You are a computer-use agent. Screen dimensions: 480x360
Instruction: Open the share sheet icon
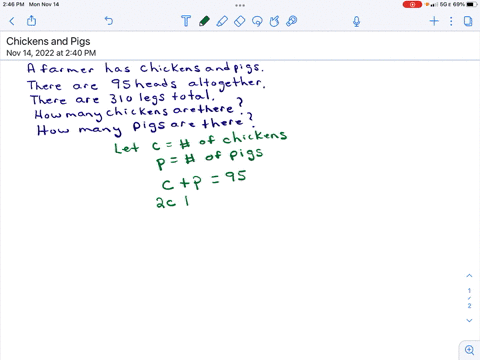pos(31,21)
